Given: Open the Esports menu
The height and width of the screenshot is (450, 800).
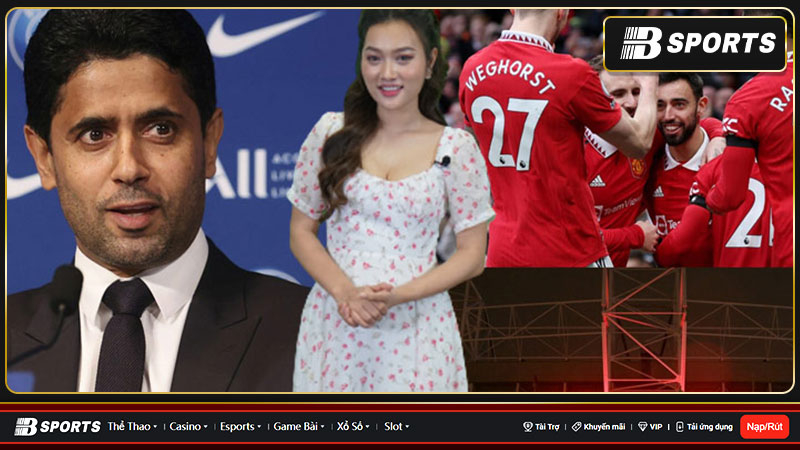Looking at the screenshot, I should pos(237,427).
